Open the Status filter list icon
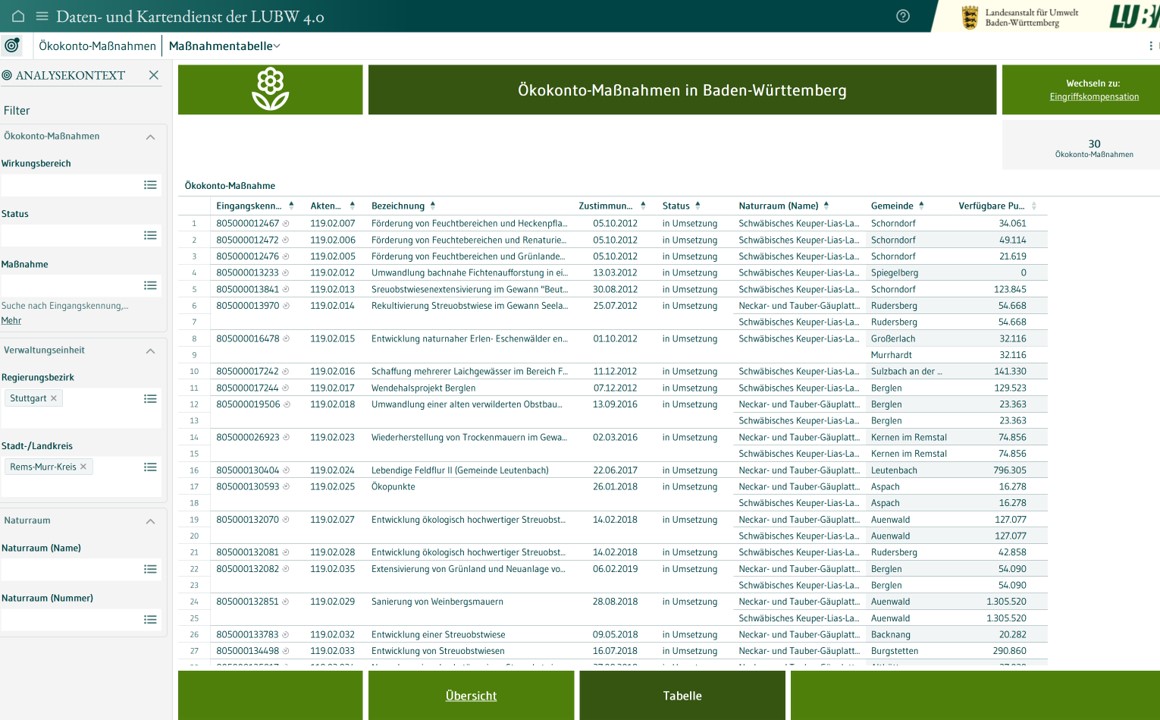Screen dimensions: 1160x720 pos(150,235)
